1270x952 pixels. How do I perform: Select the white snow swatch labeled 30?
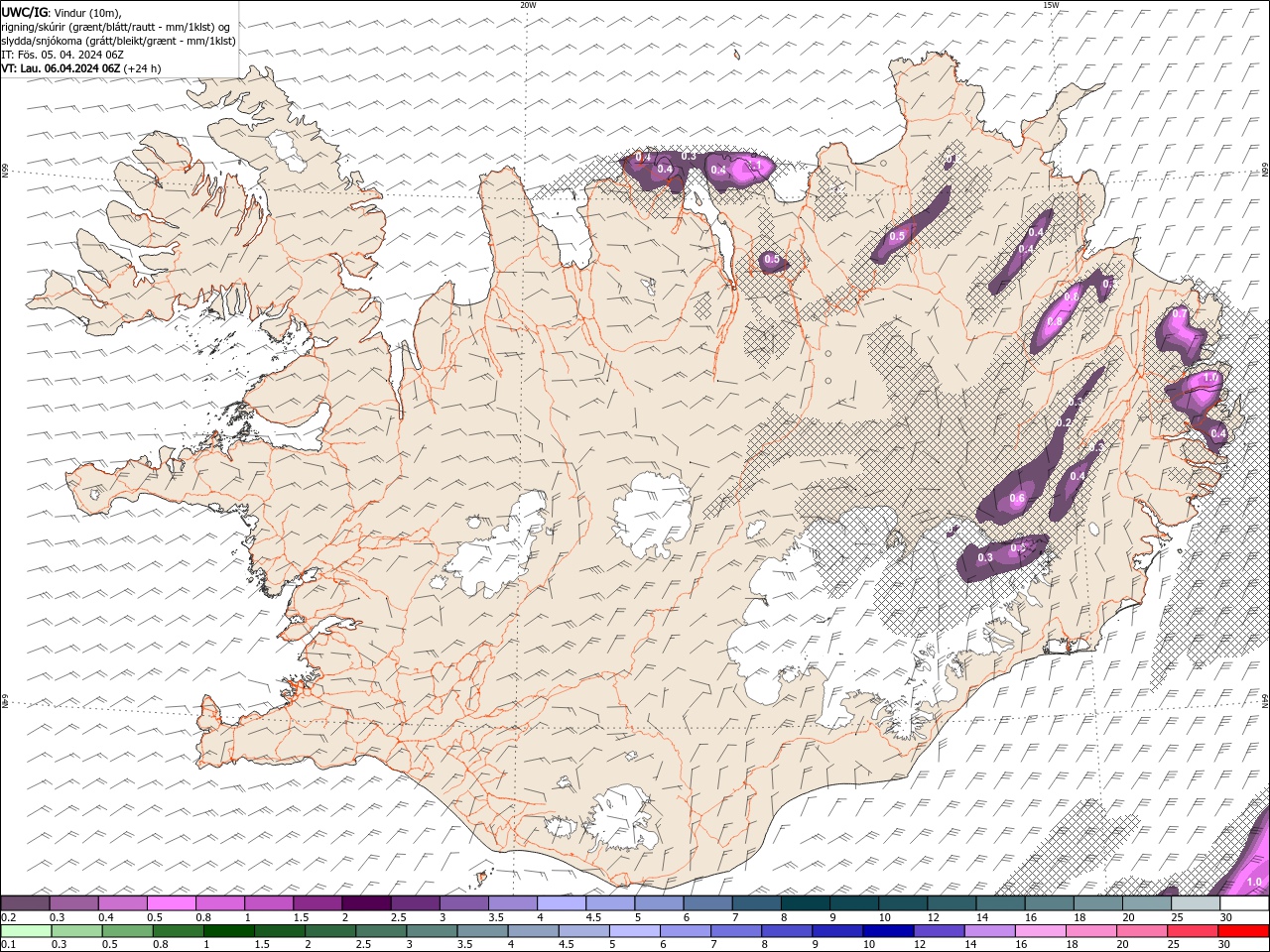(x=1244, y=903)
